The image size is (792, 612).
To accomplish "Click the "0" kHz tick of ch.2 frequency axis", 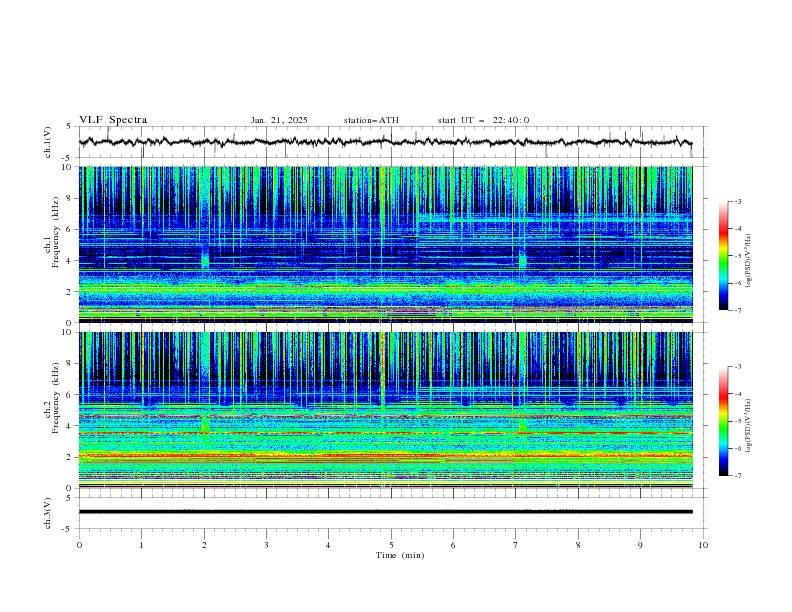I will pos(71,488).
